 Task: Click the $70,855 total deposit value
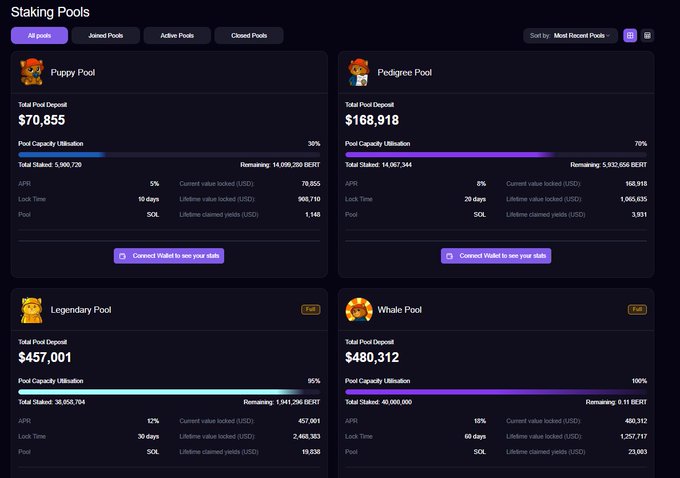pyautogui.click(x=42, y=120)
